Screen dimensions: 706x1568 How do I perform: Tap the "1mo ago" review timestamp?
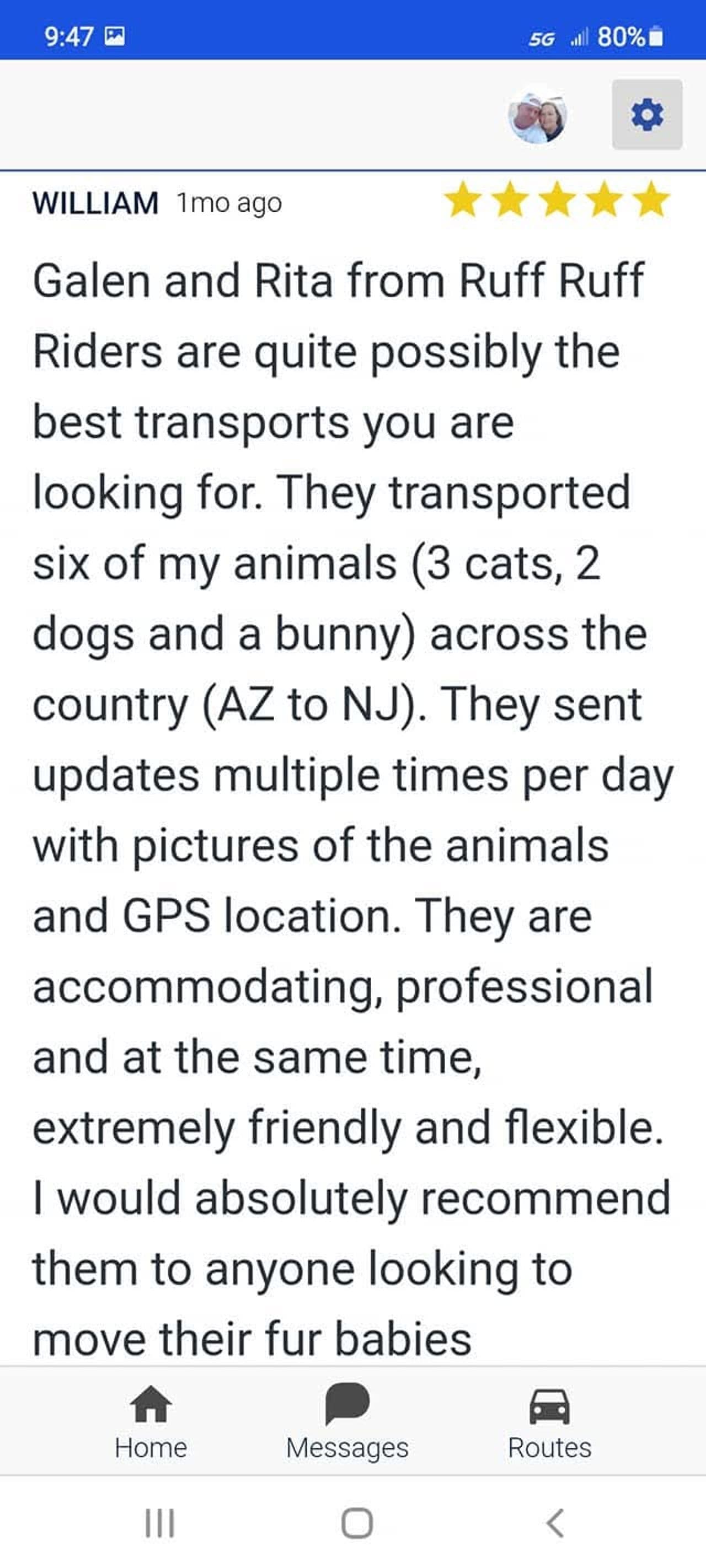click(x=229, y=203)
